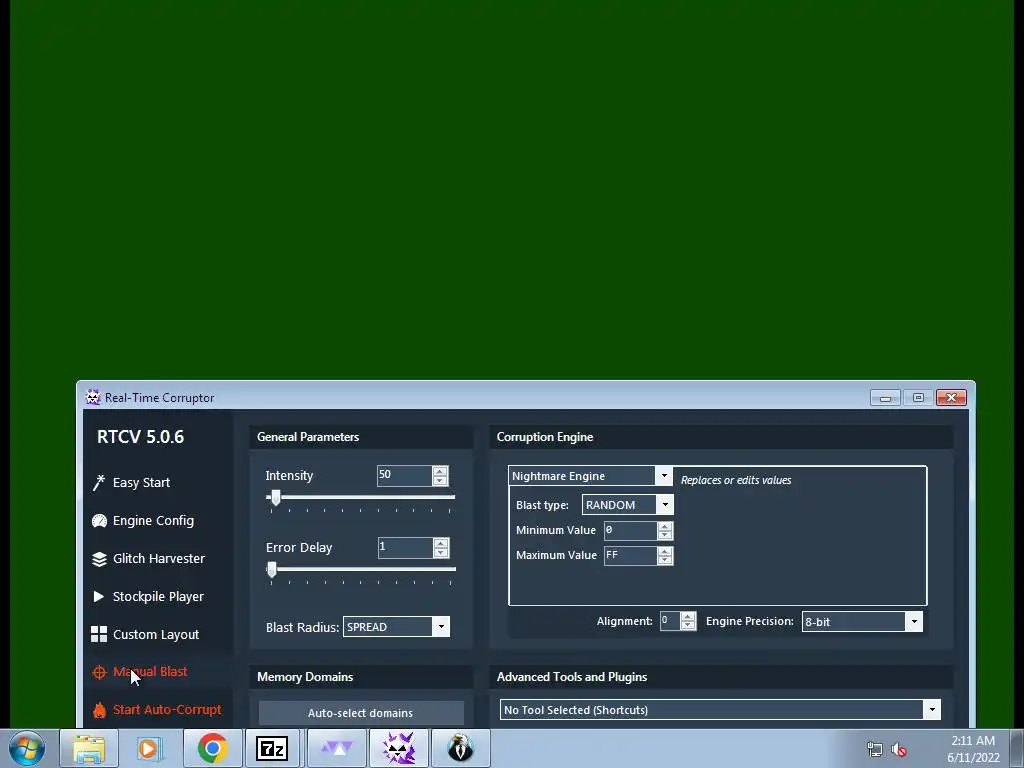This screenshot has height=768, width=1024.
Task: Click the Start Auto-Corrupt flame icon
Action: (99, 710)
